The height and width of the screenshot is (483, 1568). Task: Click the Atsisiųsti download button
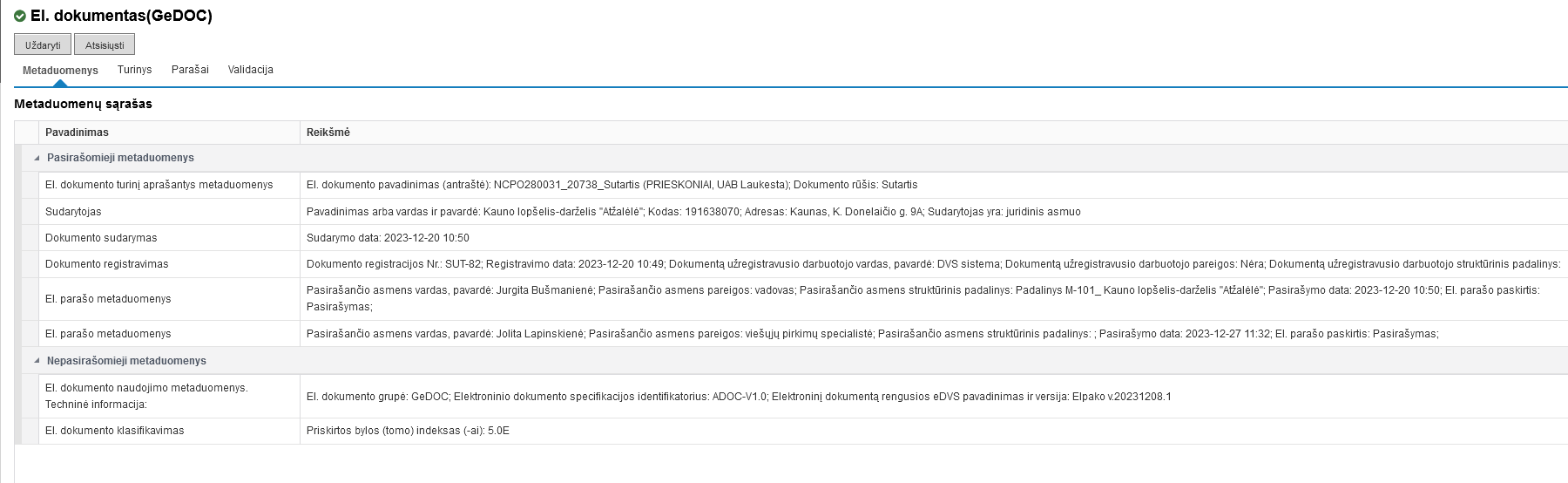105,44
